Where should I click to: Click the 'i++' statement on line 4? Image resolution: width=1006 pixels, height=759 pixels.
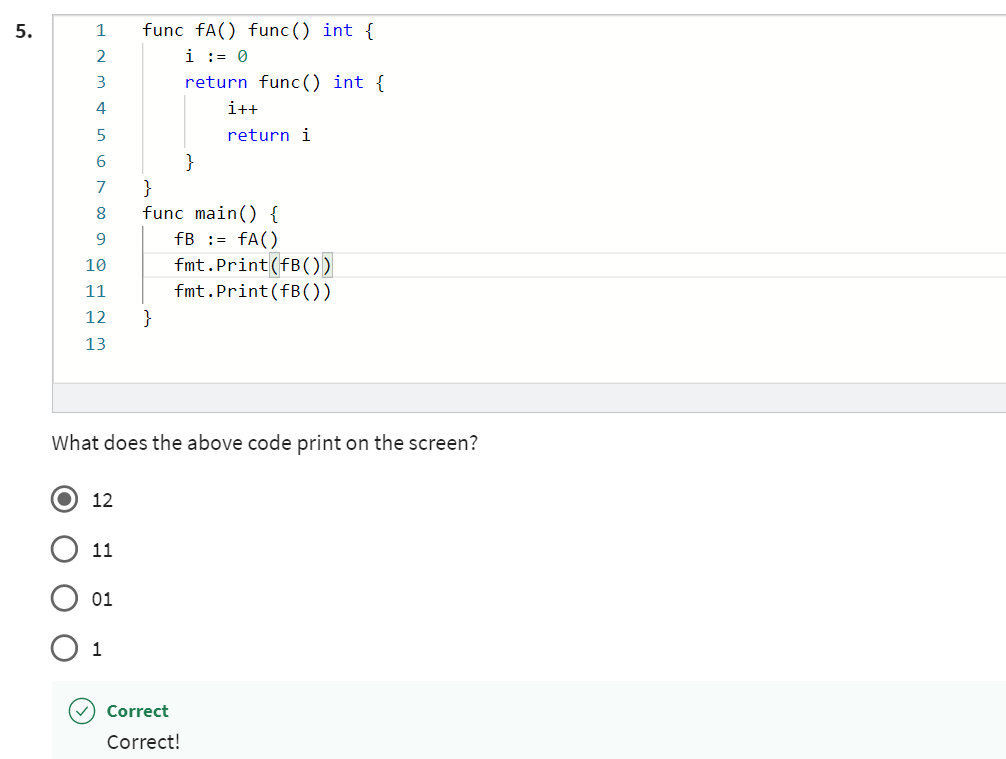243,108
